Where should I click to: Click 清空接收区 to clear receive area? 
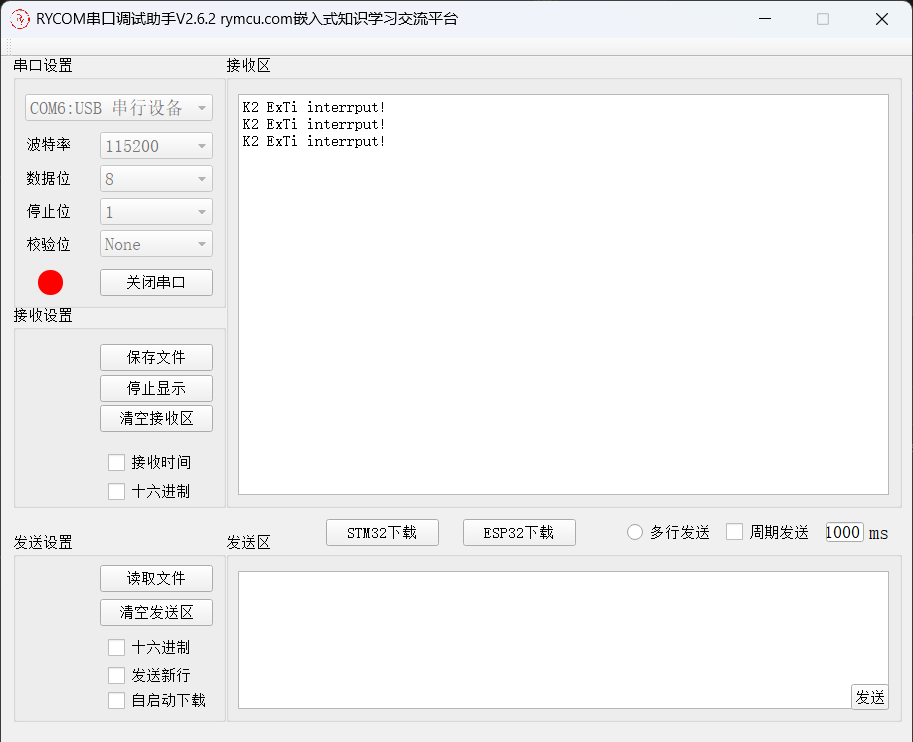tap(156, 418)
